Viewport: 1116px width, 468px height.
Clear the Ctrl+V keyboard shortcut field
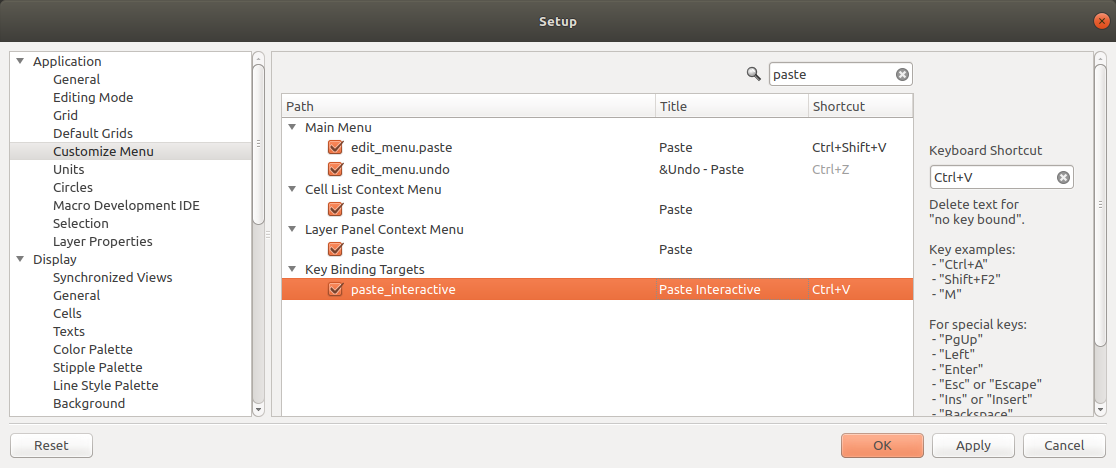[x=1063, y=178]
